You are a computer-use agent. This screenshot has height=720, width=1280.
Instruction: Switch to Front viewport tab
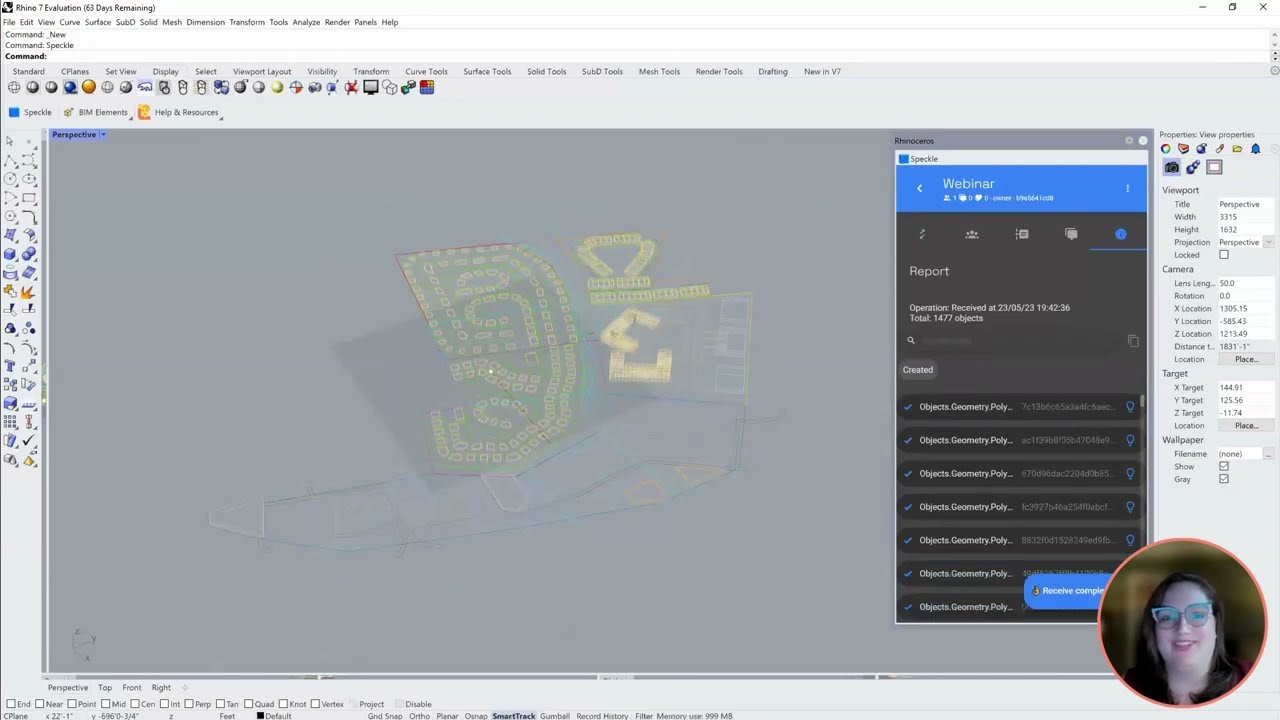pyautogui.click(x=131, y=688)
